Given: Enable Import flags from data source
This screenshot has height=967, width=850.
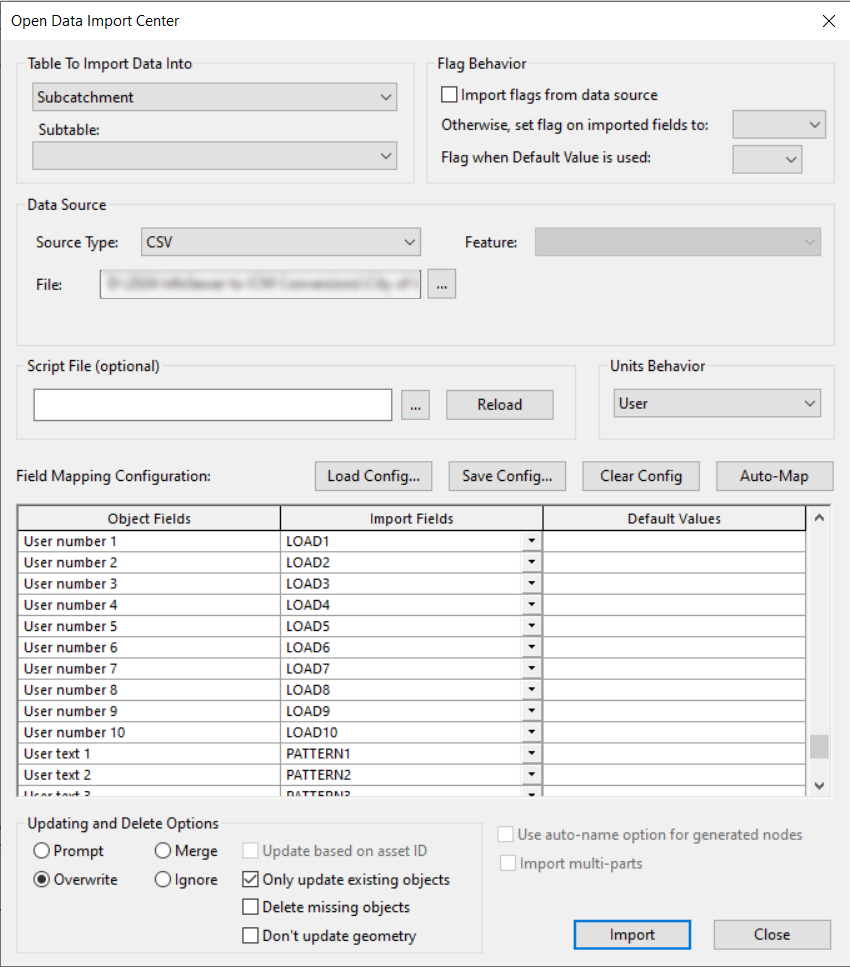Looking at the screenshot, I should [x=449, y=95].
